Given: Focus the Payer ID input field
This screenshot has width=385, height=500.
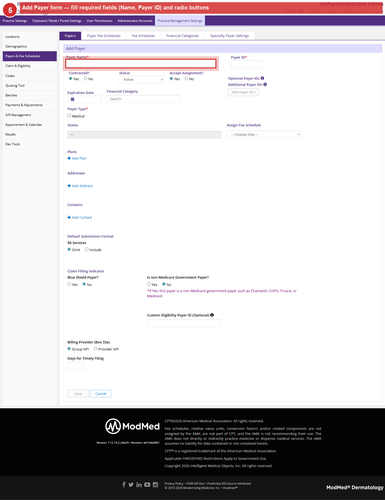Looking at the screenshot, I should pyautogui.click(x=247, y=64).
